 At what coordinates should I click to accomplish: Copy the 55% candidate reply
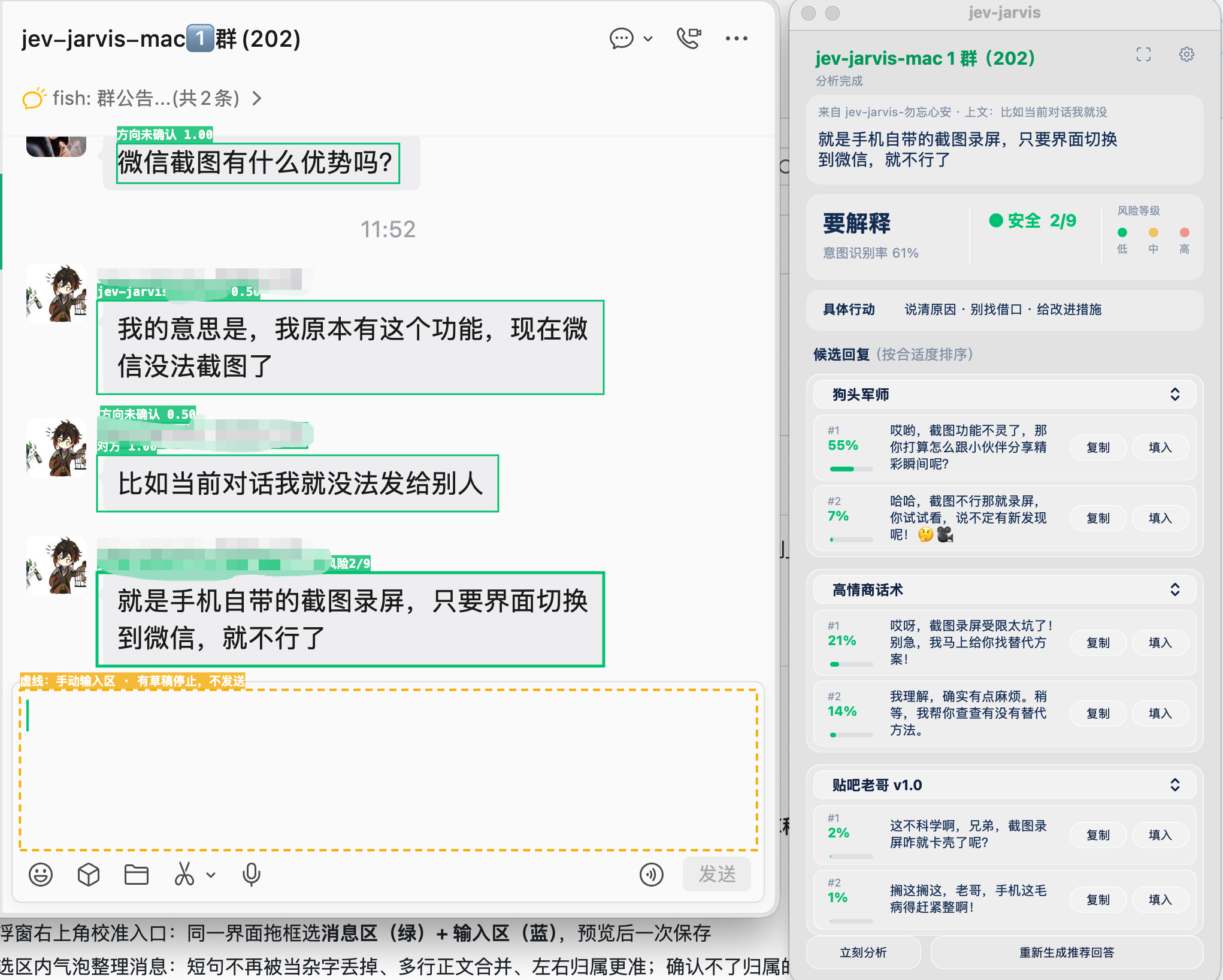pos(1098,447)
